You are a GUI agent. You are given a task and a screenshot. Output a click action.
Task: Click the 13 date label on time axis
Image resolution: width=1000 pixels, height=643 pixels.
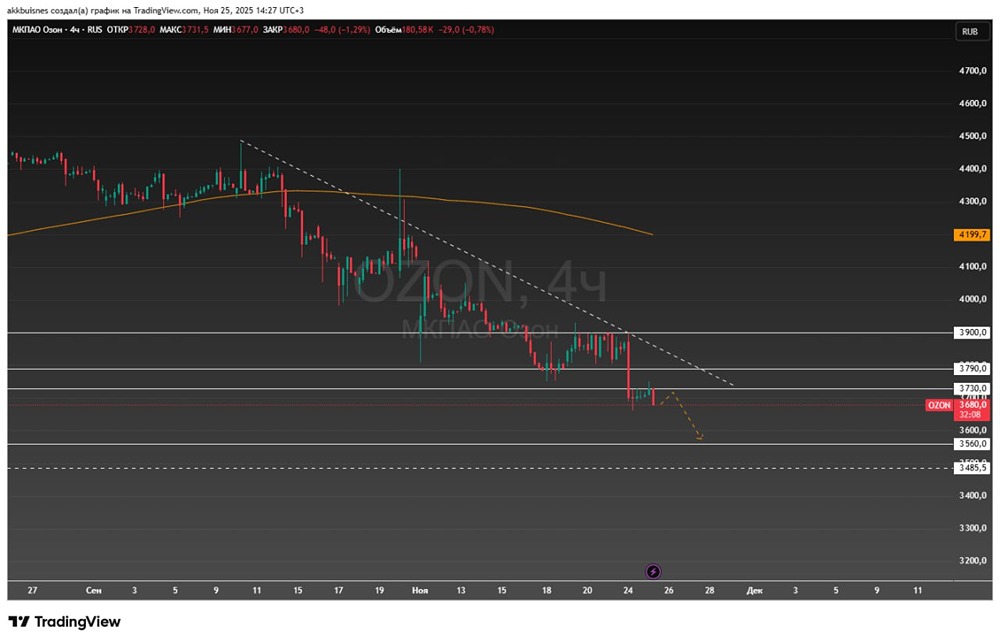click(460, 591)
